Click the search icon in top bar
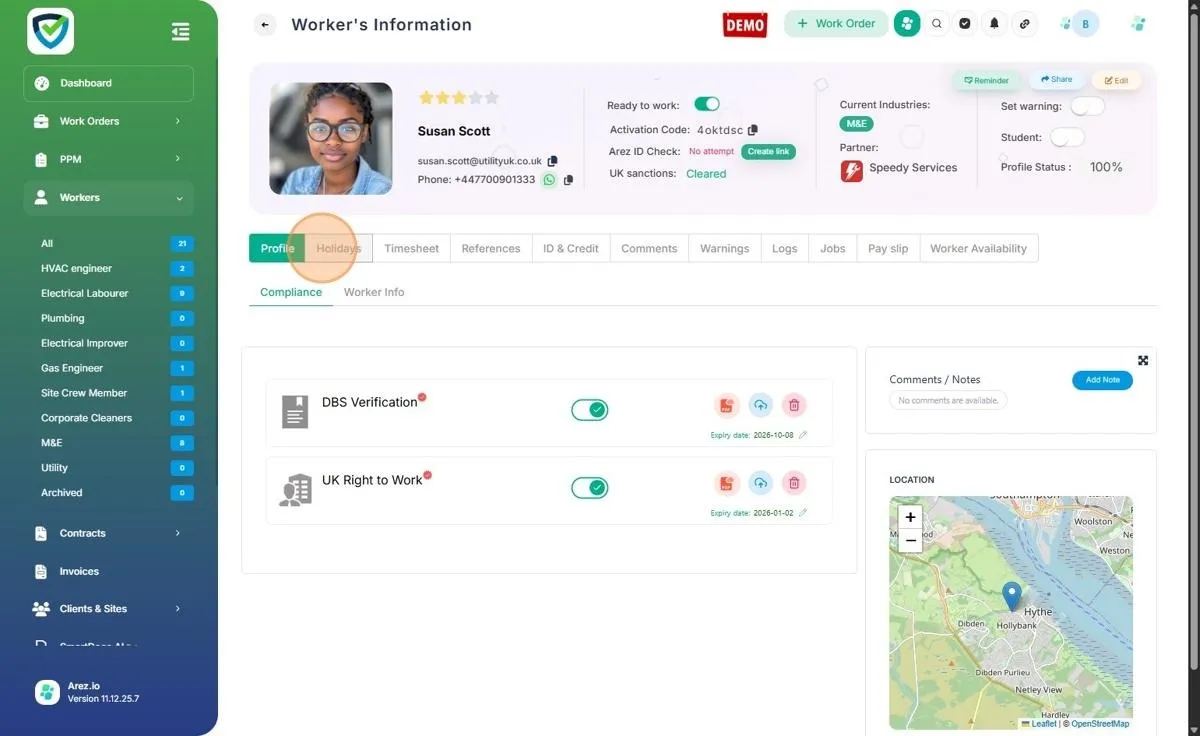Screen dimensions: 1200x736 (x=937, y=23)
